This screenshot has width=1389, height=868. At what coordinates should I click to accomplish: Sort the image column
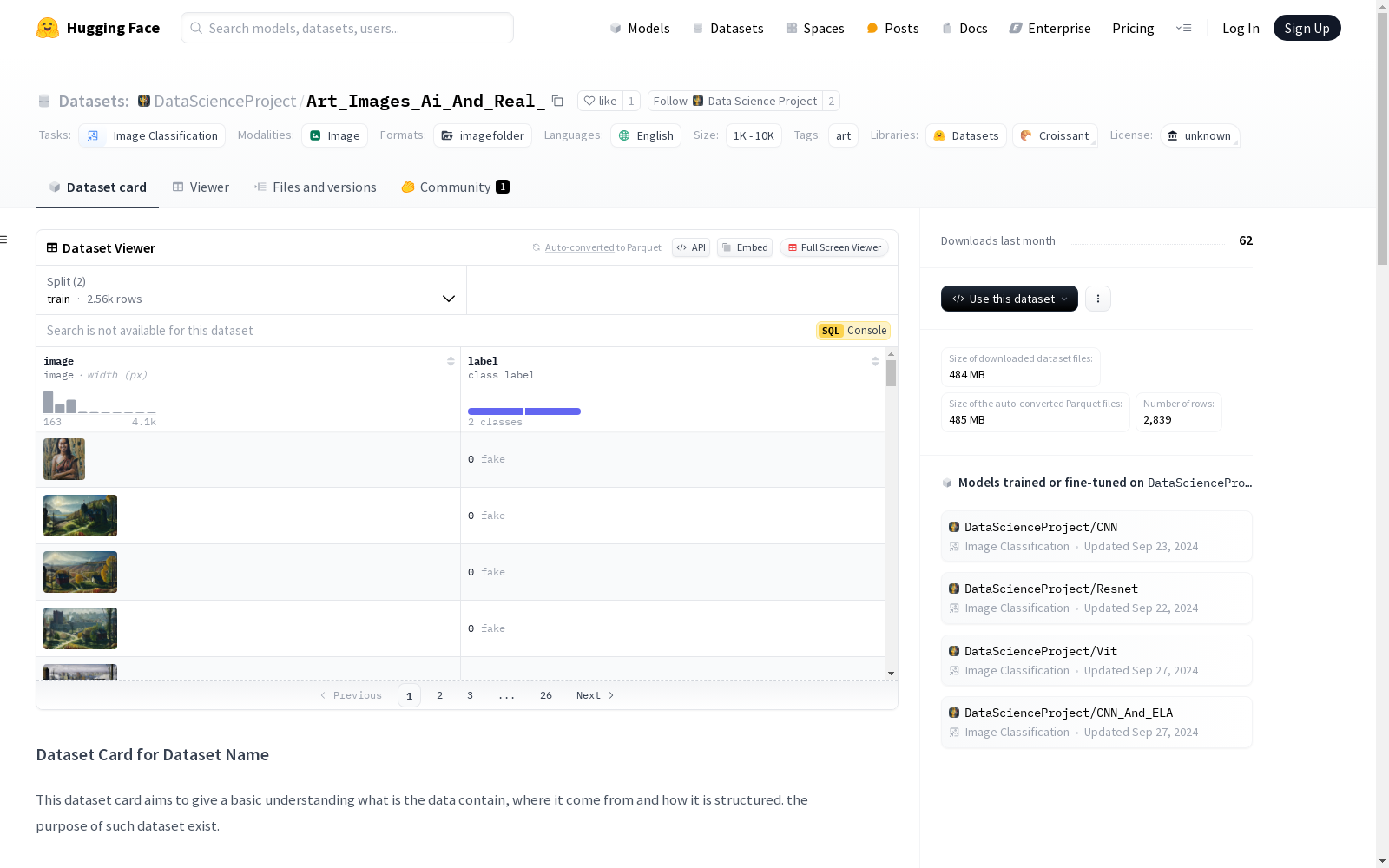tap(451, 361)
